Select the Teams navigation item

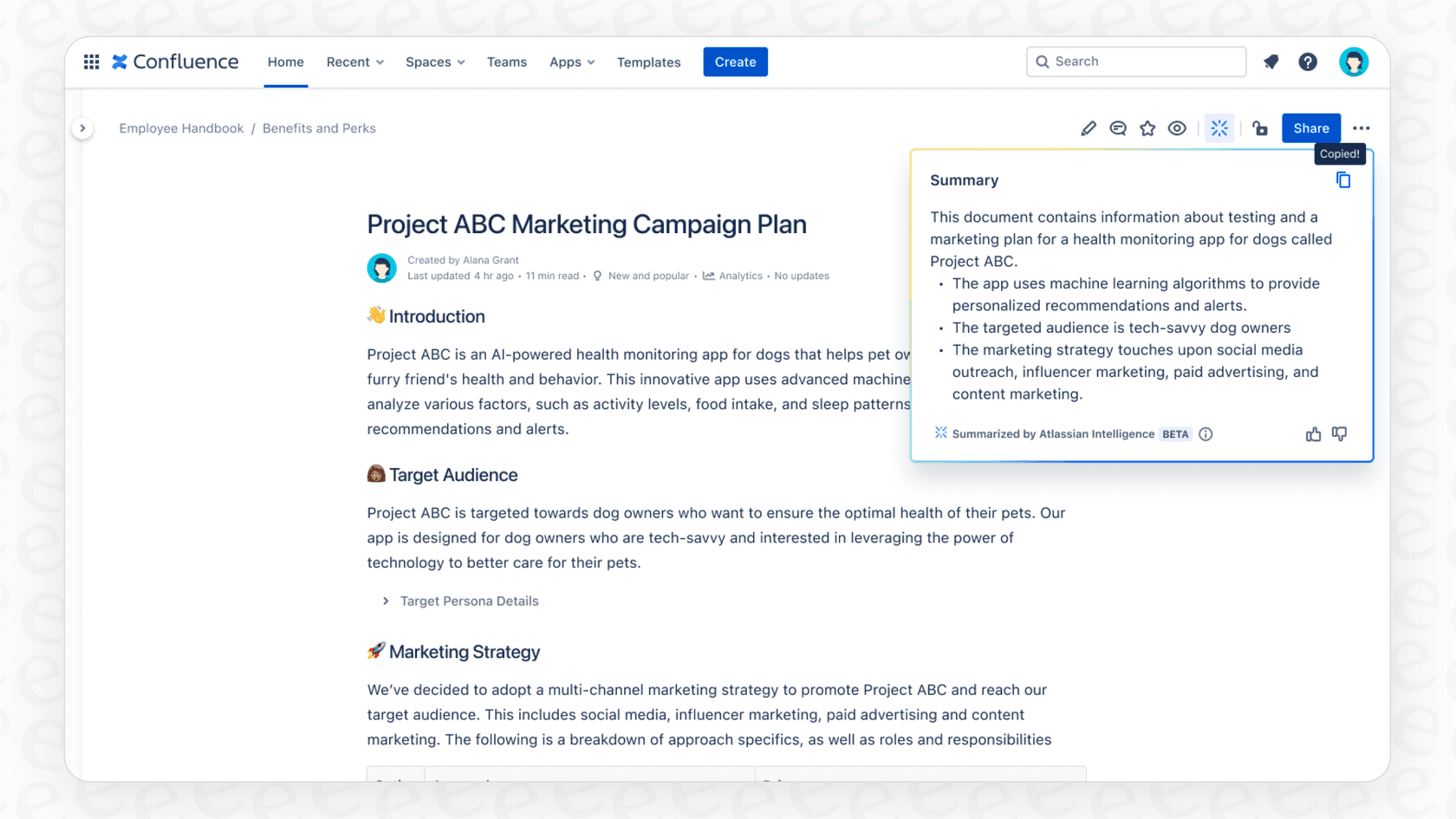pos(507,62)
